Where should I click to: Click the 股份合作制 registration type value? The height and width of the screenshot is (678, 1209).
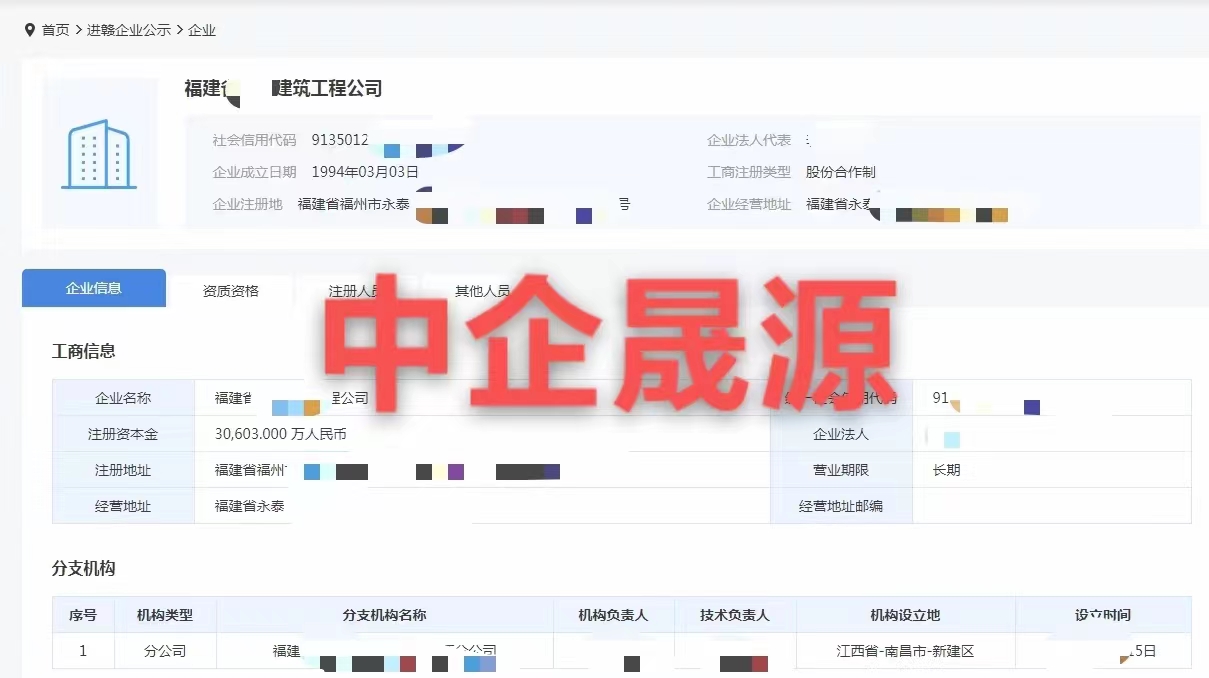point(841,172)
